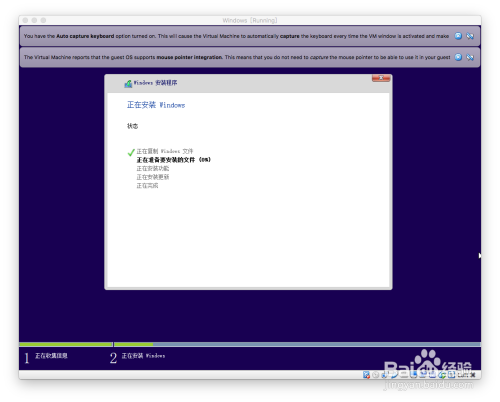The height and width of the screenshot is (402, 500).
Task: Click the 正在安装功能 step
Action: pyautogui.click(x=153, y=169)
